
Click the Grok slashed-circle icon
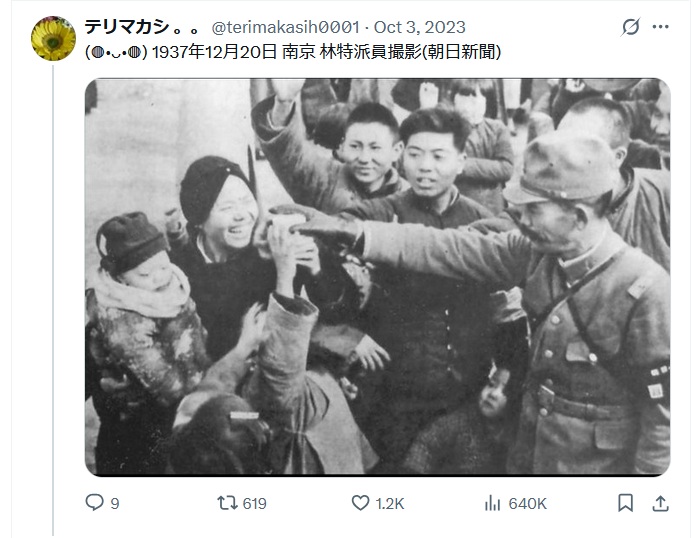tap(631, 27)
